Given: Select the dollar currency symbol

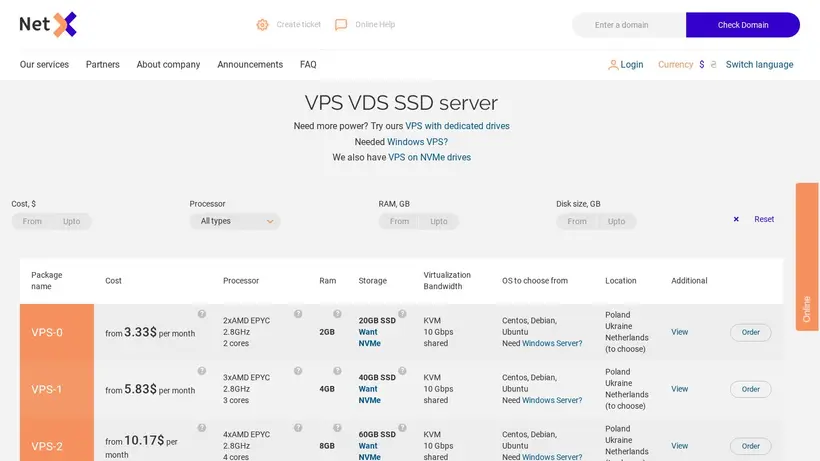Looking at the screenshot, I should coord(702,64).
